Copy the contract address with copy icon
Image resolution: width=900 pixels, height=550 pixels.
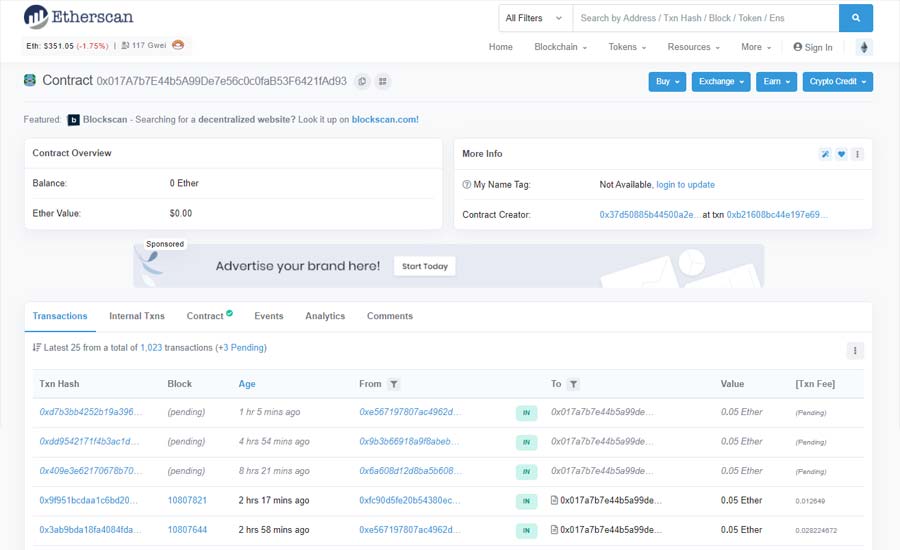pos(362,82)
